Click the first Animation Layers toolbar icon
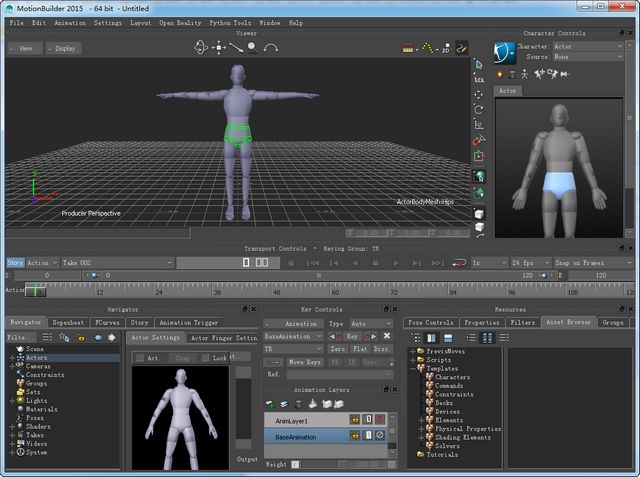Screen dimensions: 640x477 (x=270, y=404)
